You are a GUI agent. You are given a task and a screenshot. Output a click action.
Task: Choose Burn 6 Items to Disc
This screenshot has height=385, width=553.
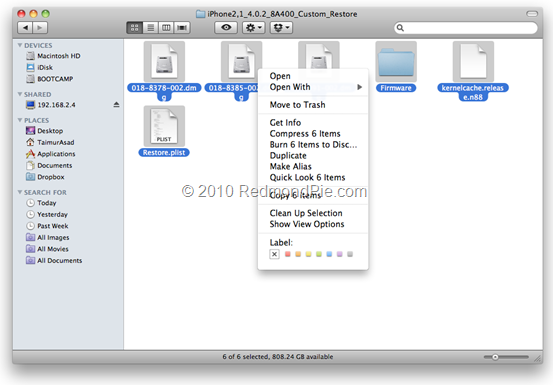[313, 145]
